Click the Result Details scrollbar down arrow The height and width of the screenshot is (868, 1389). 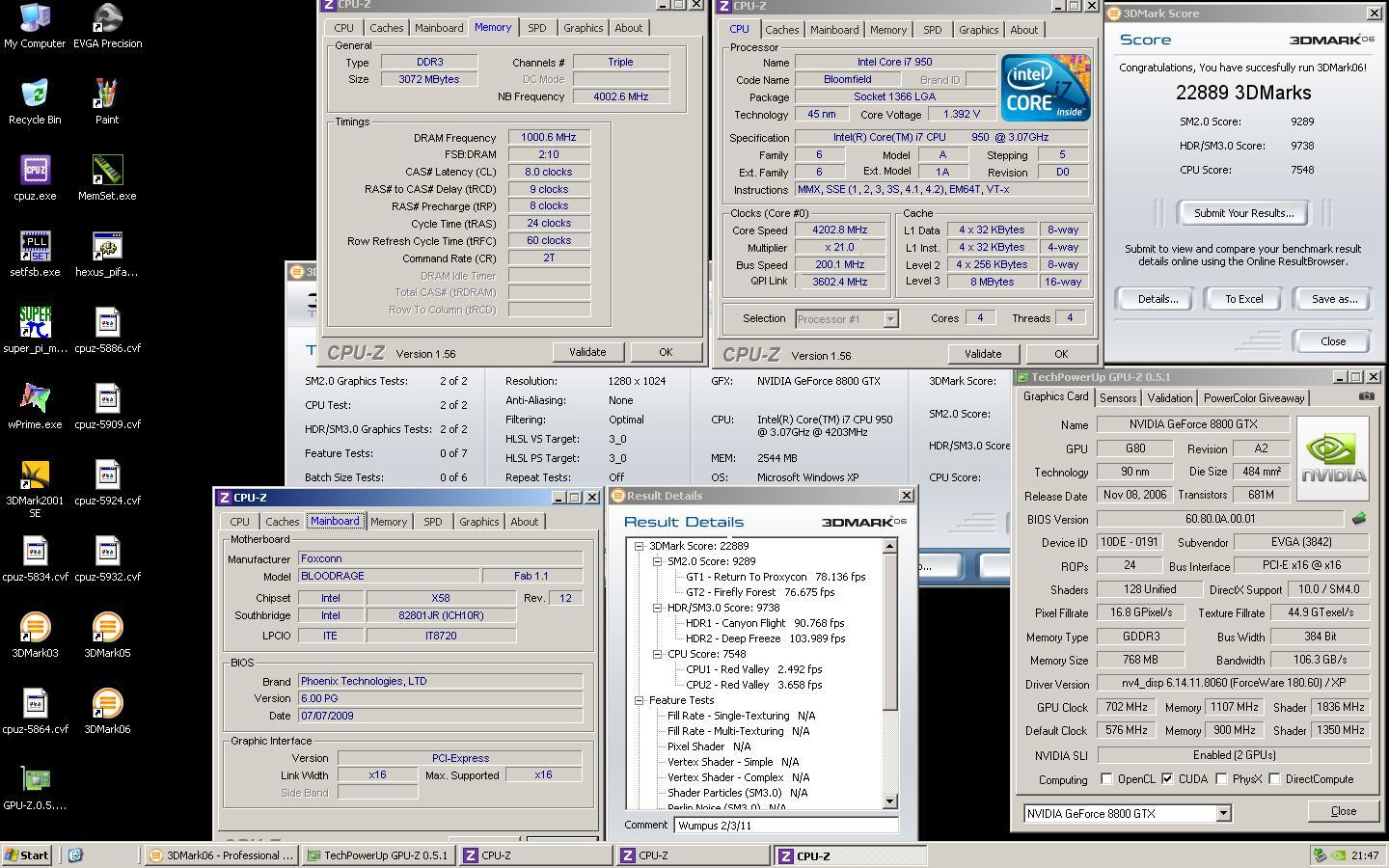pyautogui.click(x=889, y=801)
